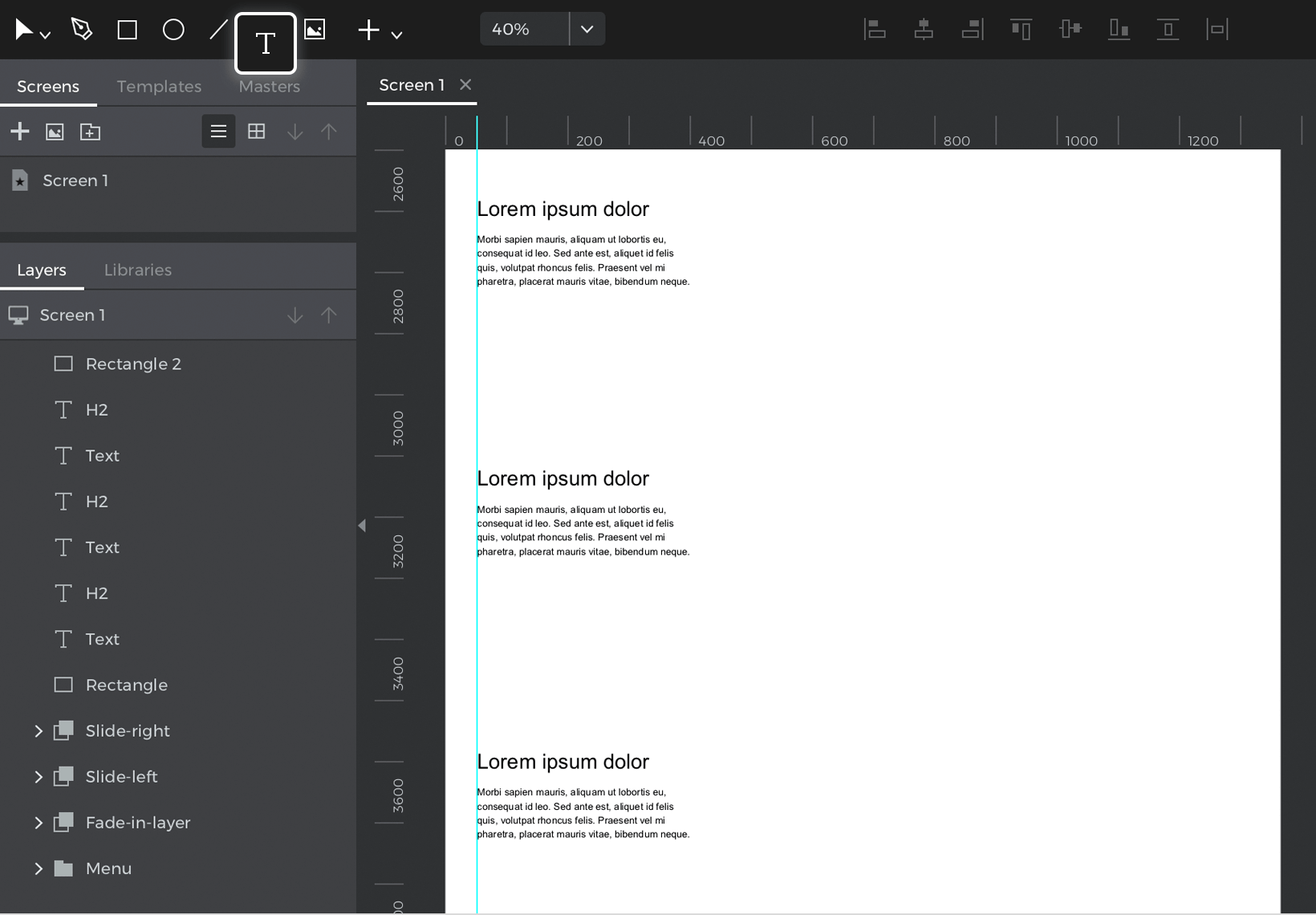Move screen down in Screens panel

pyautogui.click(x=294, y=132)
